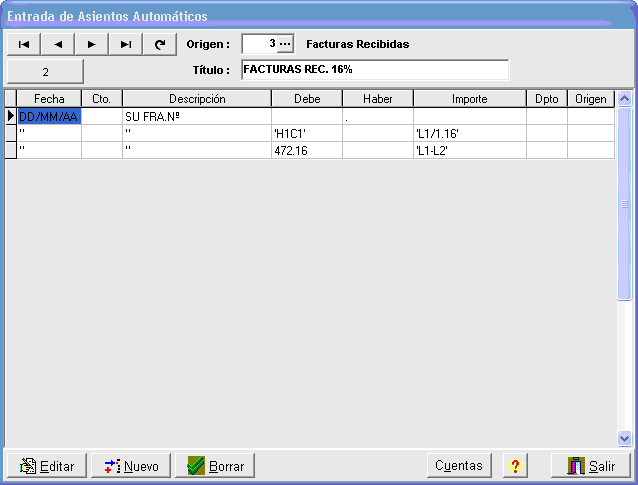The image size is (638, 485).
Task: Refresh the records list
Action: (159, 44)
